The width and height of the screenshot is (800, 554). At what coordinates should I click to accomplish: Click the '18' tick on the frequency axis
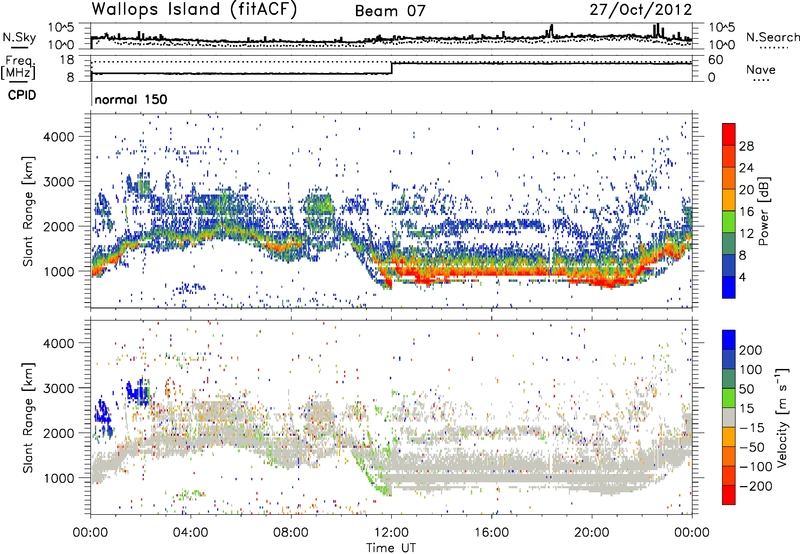pyautogui.click(x=67, y=60)
